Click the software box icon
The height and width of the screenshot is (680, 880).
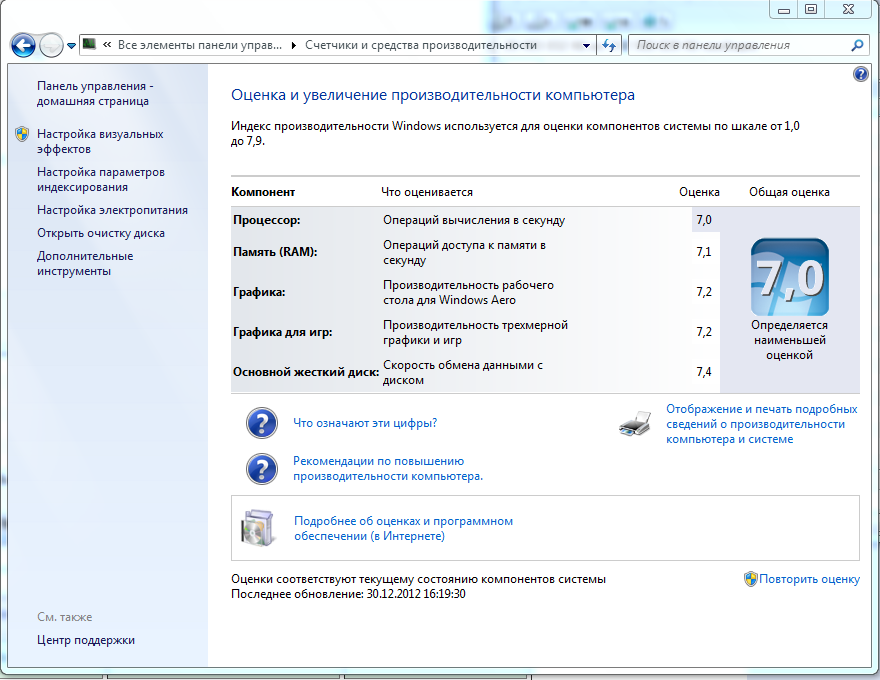coord(258,528)
